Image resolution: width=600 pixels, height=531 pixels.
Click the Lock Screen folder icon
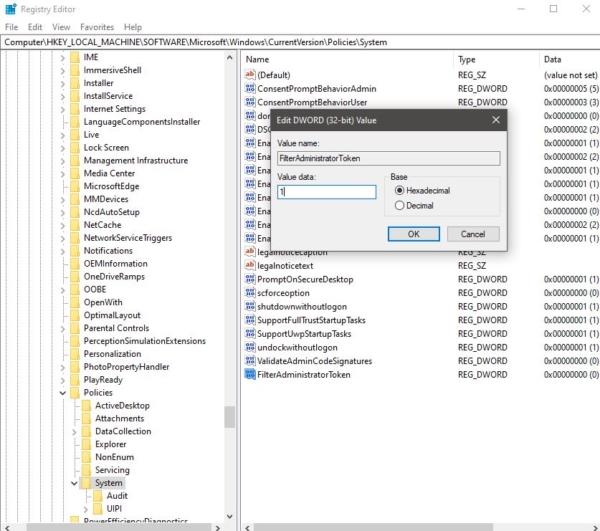[x=75, y=147]
